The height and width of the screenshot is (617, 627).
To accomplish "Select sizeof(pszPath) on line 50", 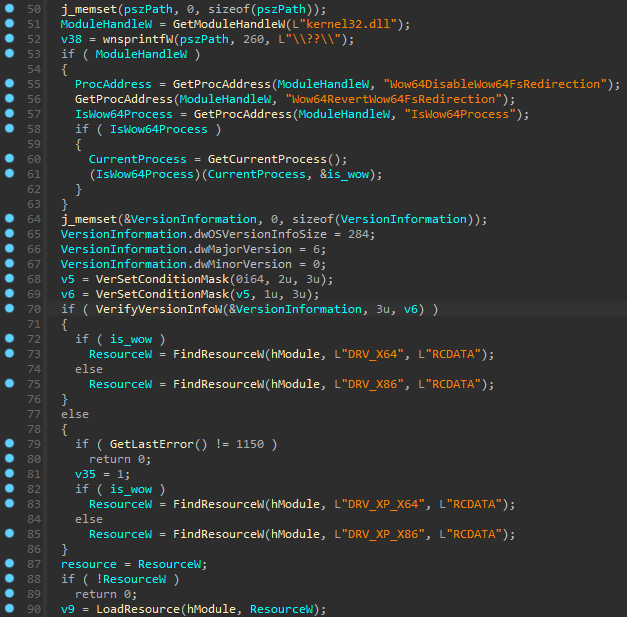I will (x=260, y=9).
